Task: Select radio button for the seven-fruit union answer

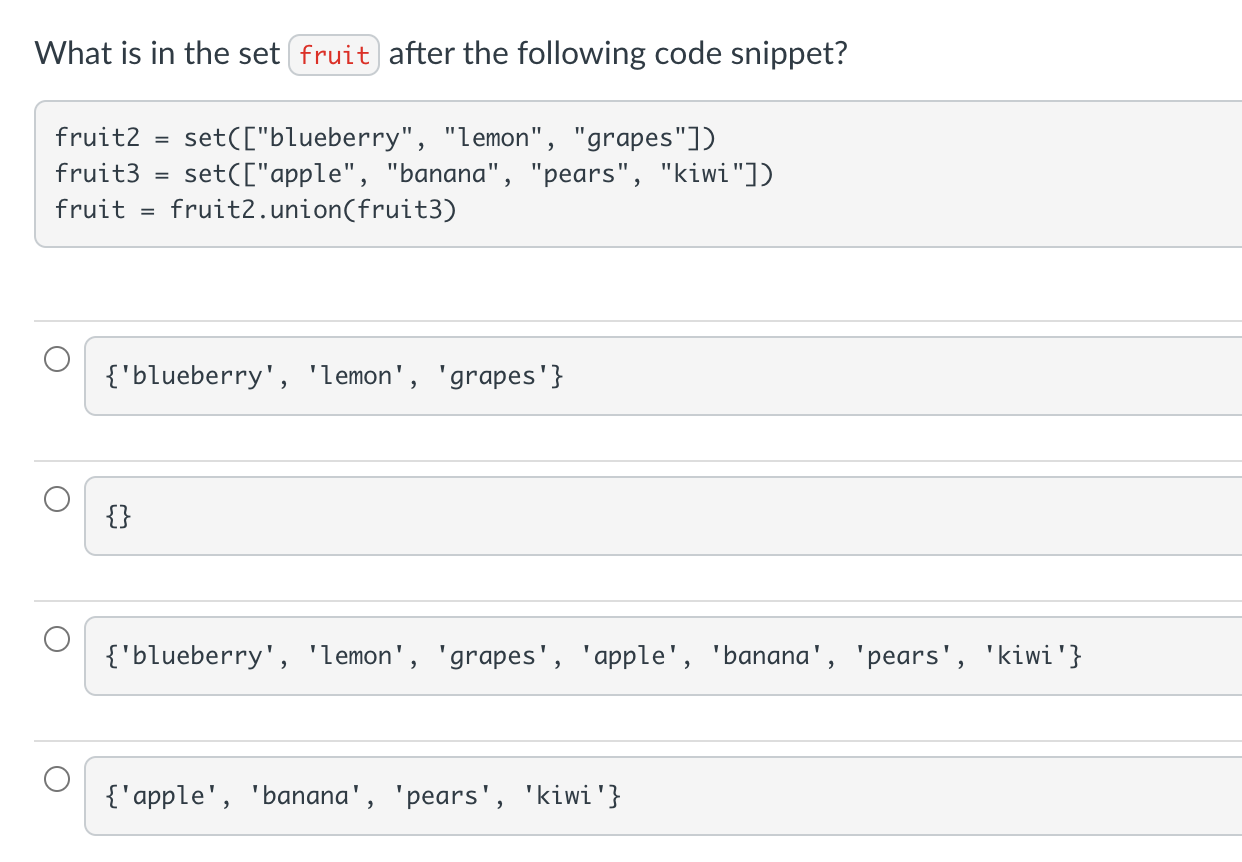Action: point(57,638)
